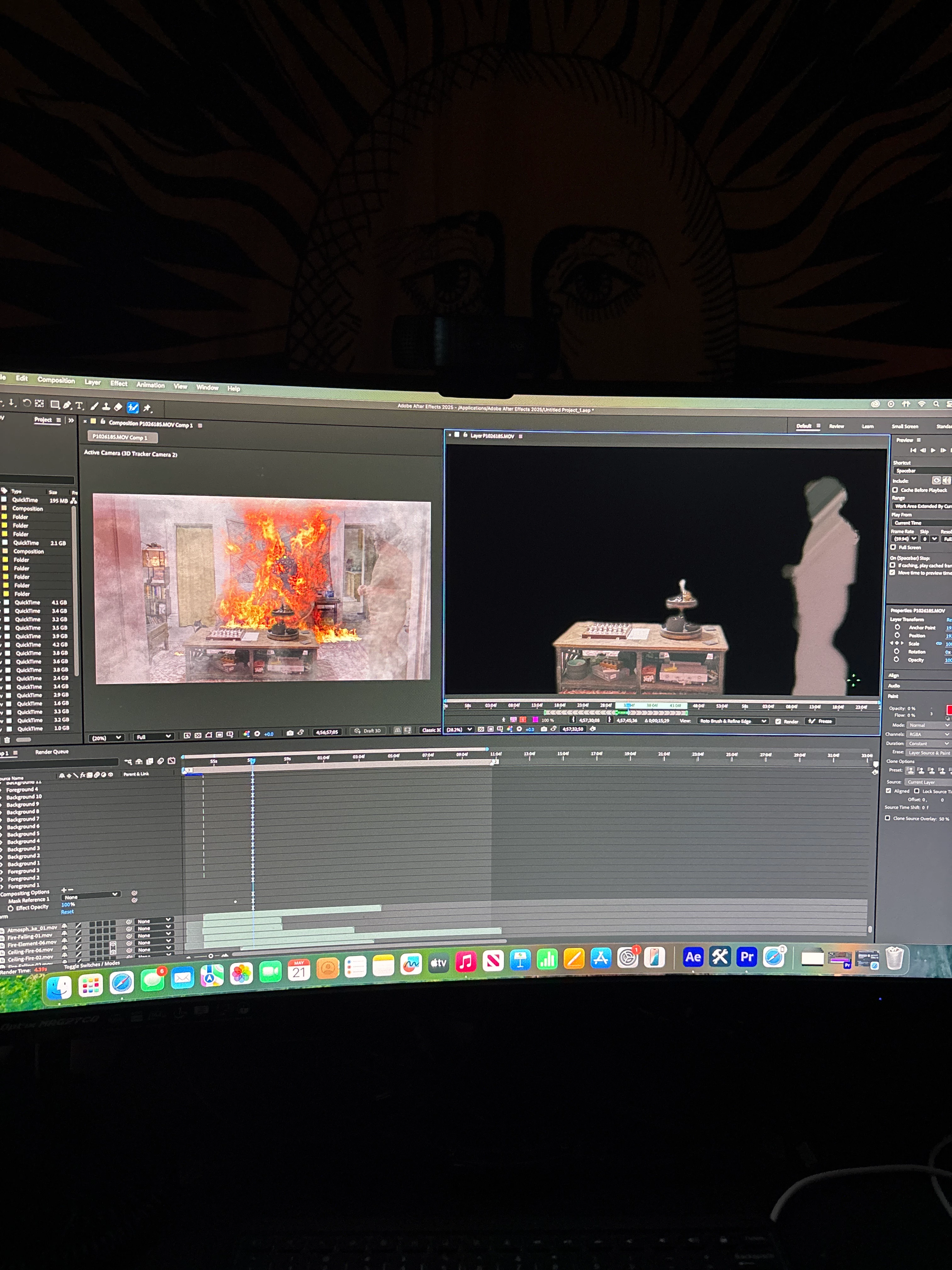The image size is (952, 1270).
Task: Open Premiere Pro from the Dock
Action: 746,957
